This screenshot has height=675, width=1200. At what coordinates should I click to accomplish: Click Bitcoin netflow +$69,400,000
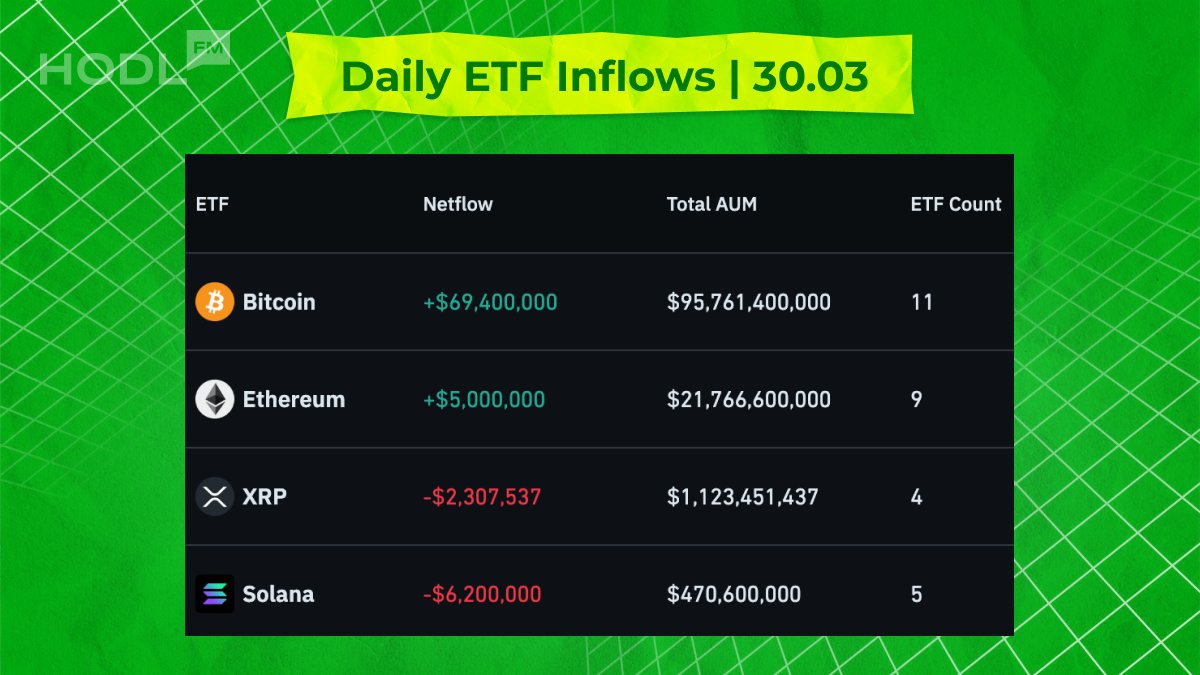[490, 301]
